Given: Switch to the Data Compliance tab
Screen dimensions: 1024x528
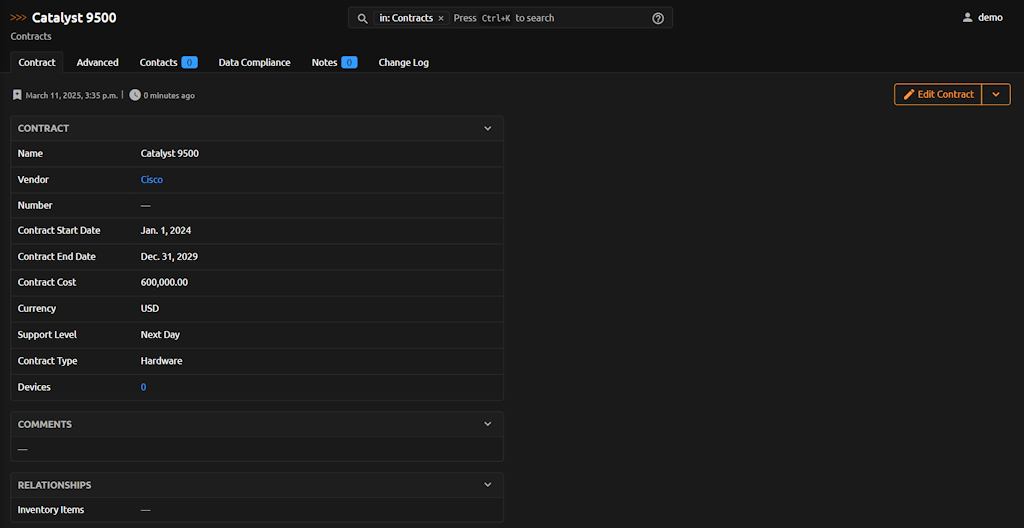Looking at the screenshot, I should click(x=254, y=62).
